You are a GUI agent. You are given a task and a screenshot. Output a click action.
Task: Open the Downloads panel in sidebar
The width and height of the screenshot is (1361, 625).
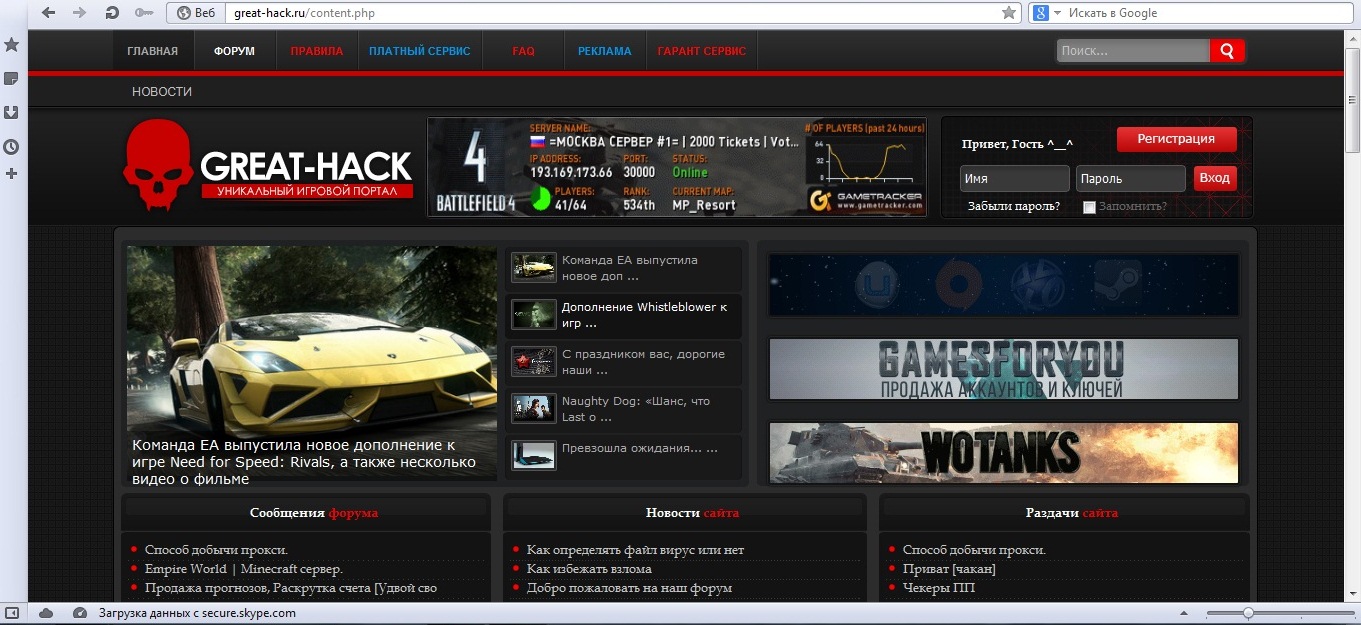[x=12, y=113]
